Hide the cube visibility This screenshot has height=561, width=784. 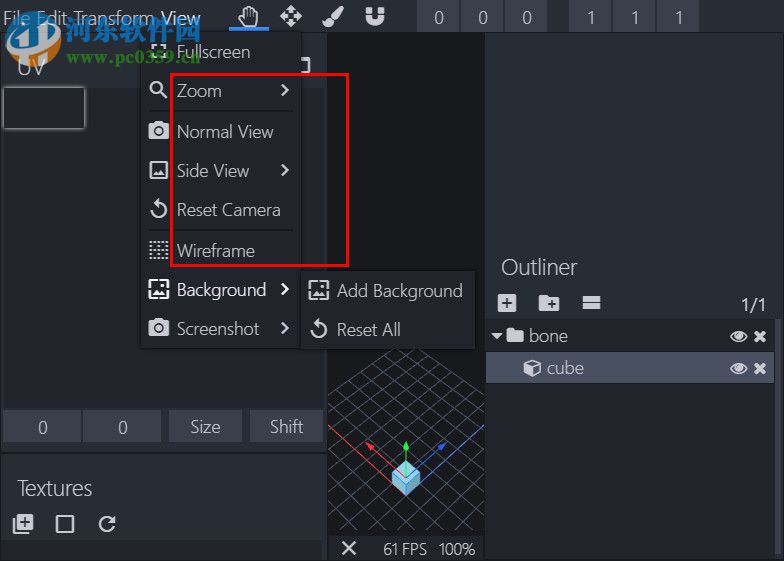(738, 368)
